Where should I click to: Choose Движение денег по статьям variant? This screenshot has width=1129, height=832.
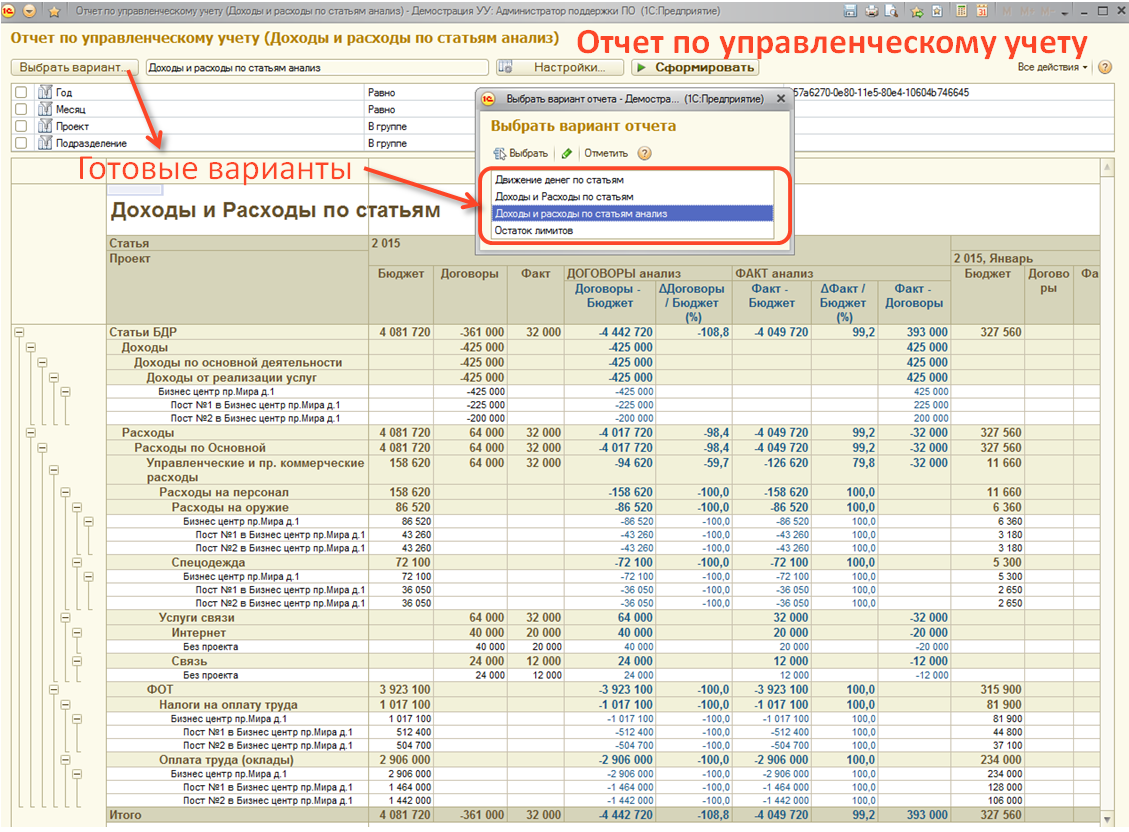pyautogui.click(x=559, y=180)
